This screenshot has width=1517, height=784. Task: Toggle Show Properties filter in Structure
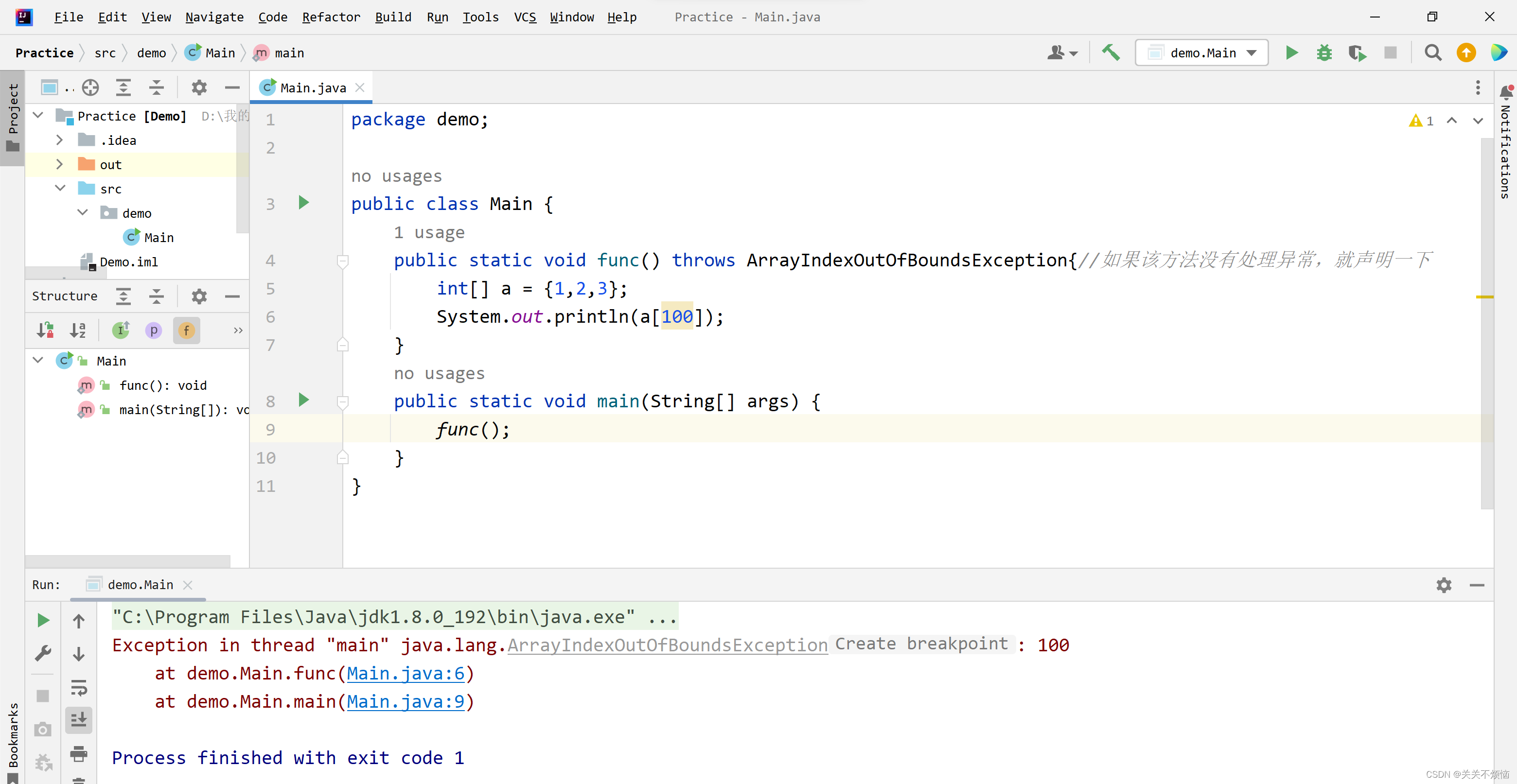click(x=153, y=330)
